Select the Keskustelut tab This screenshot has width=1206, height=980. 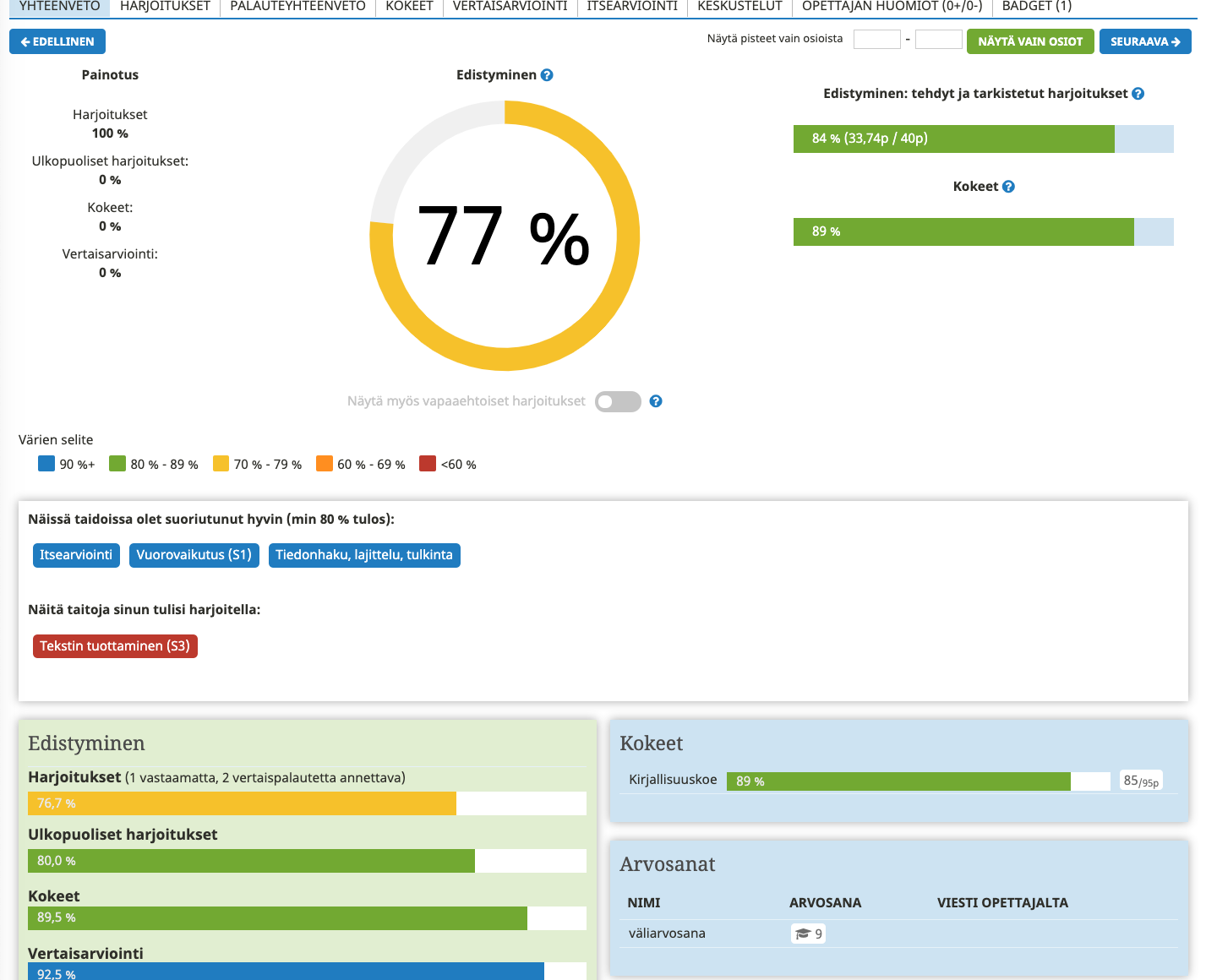739,7
